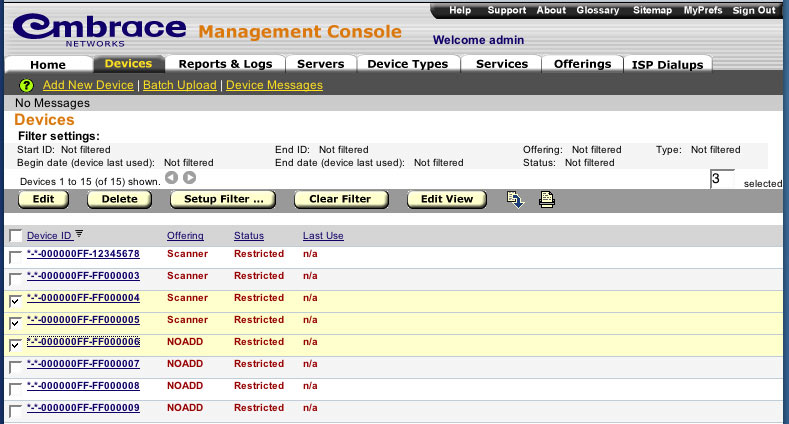
Task: Open the Services tab
Action: tap(502, 64)
